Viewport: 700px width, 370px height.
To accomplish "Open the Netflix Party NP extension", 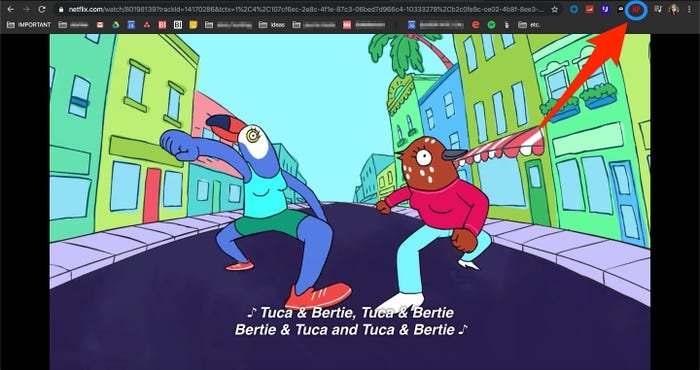I will pyautogui.click(x=636, y=9).
